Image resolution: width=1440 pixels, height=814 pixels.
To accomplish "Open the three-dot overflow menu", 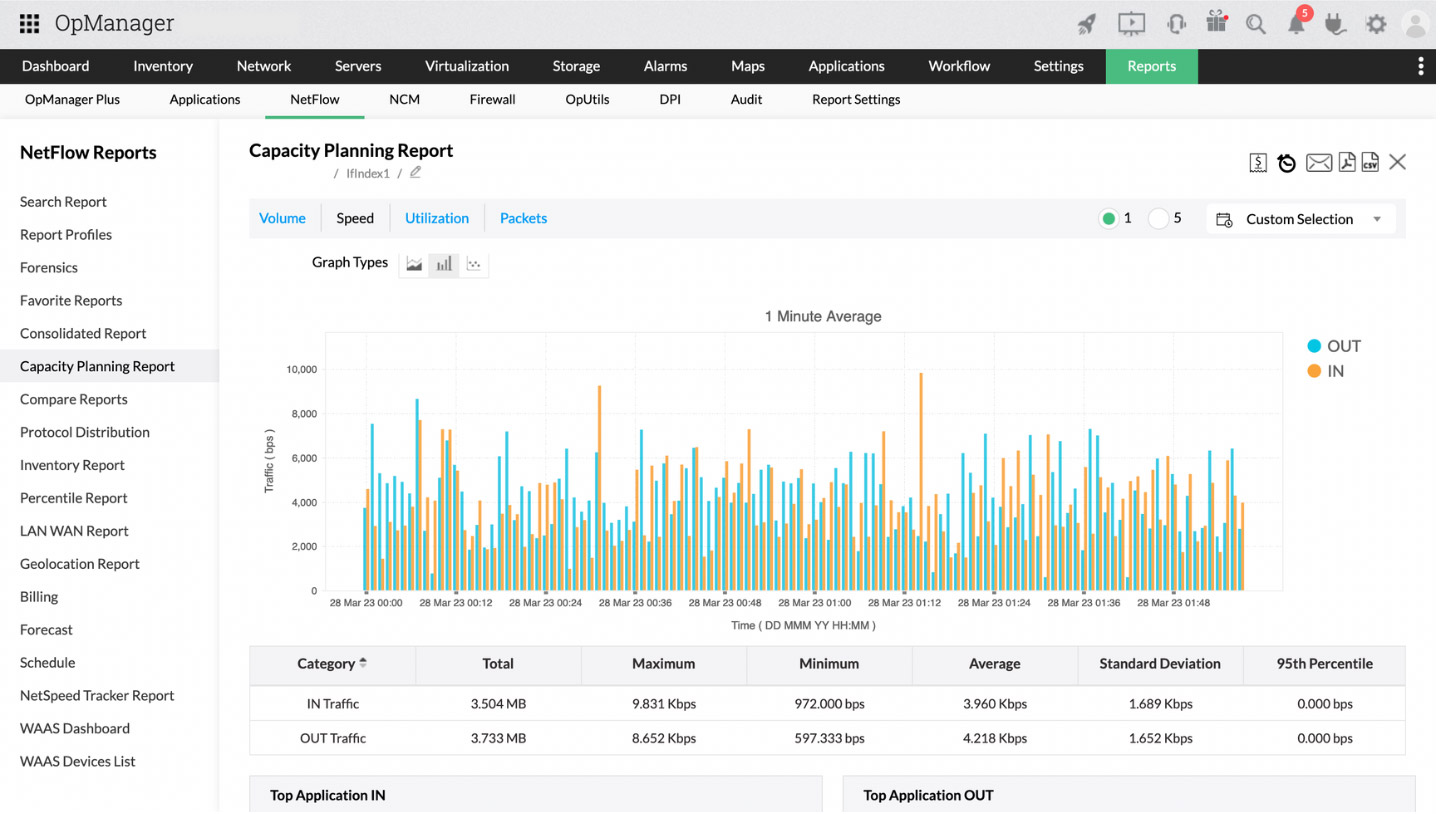I will pyautogui.click(x=1420, y=66).
